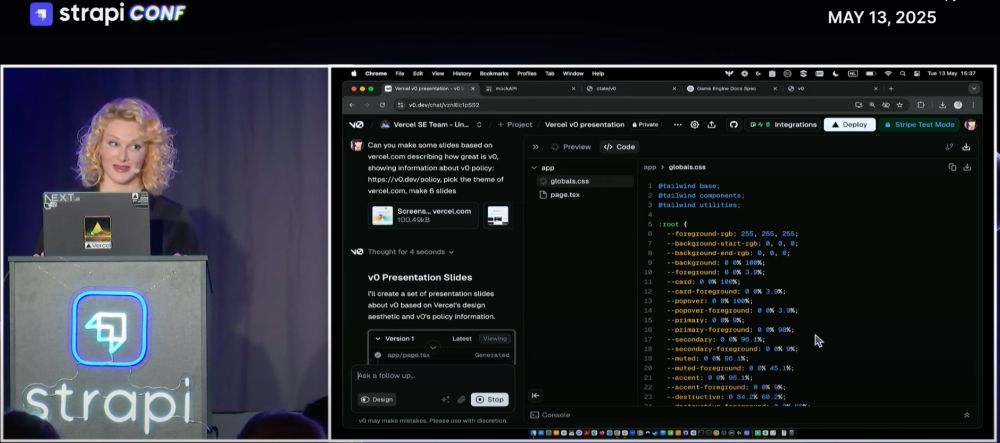Image resolution: width=1000 pixels, height=443 pixels.
Task: Focus the Ask a follow up field
Action: point(432,376)
